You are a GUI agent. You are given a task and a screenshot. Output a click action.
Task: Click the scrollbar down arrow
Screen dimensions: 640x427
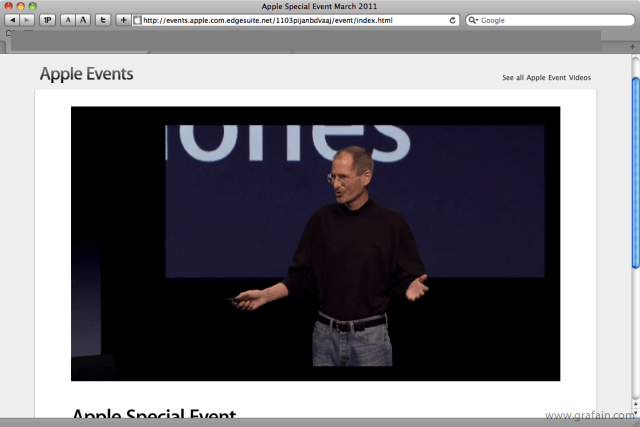pyautogui.click(x=636, y=412)
